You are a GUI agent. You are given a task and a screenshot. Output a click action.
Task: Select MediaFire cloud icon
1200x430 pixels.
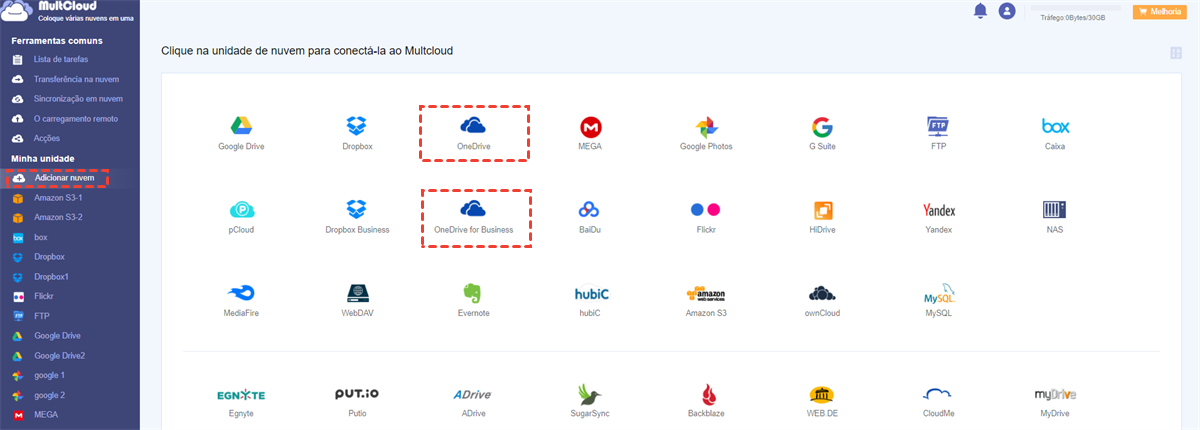pos(240,293)
